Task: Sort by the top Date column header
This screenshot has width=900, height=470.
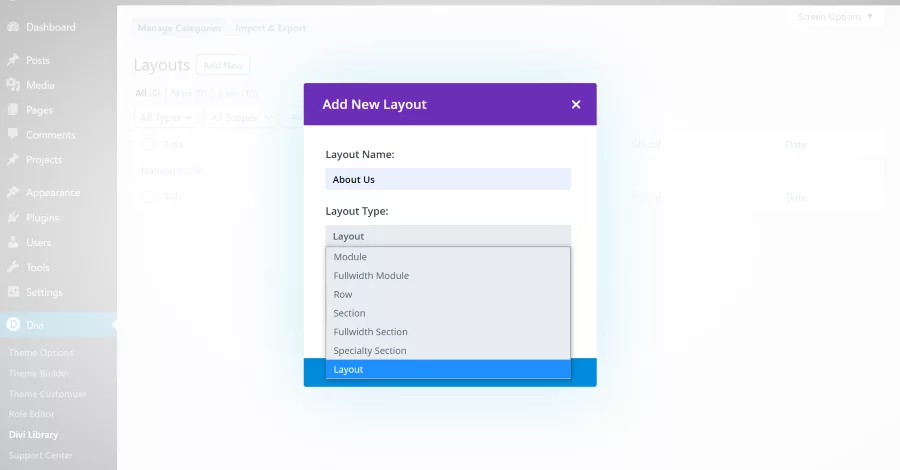Action: point(796,145)
